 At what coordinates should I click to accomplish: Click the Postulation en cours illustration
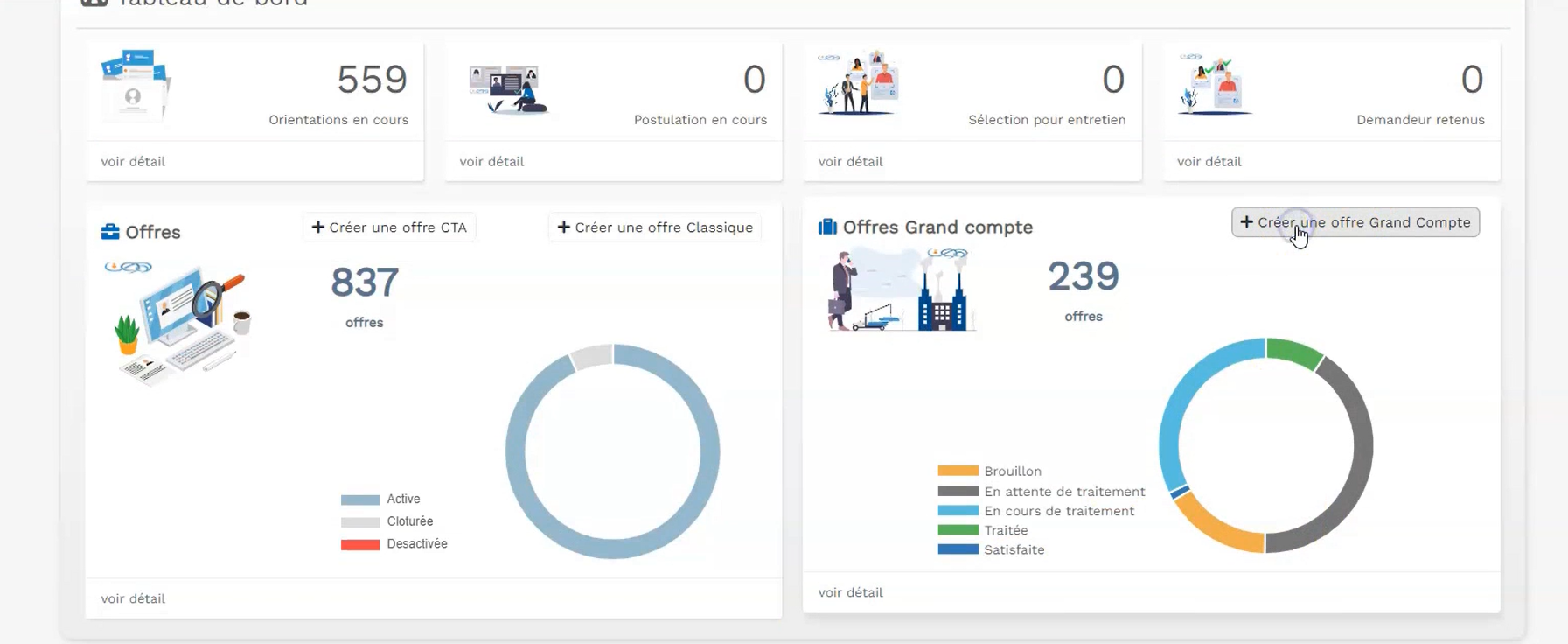[508, 90]
